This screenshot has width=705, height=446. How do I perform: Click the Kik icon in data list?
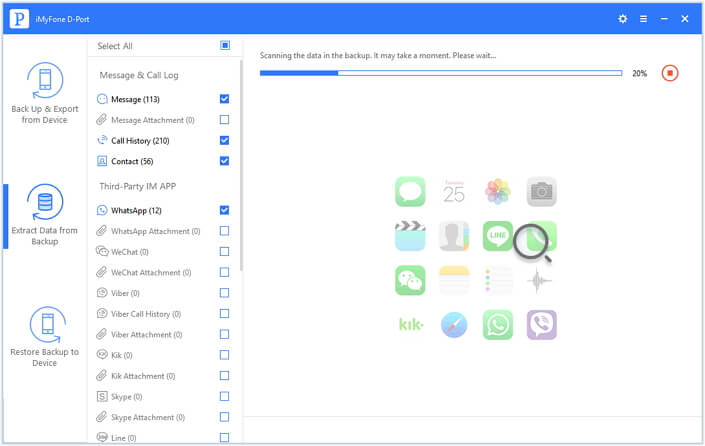click(102, 355)
